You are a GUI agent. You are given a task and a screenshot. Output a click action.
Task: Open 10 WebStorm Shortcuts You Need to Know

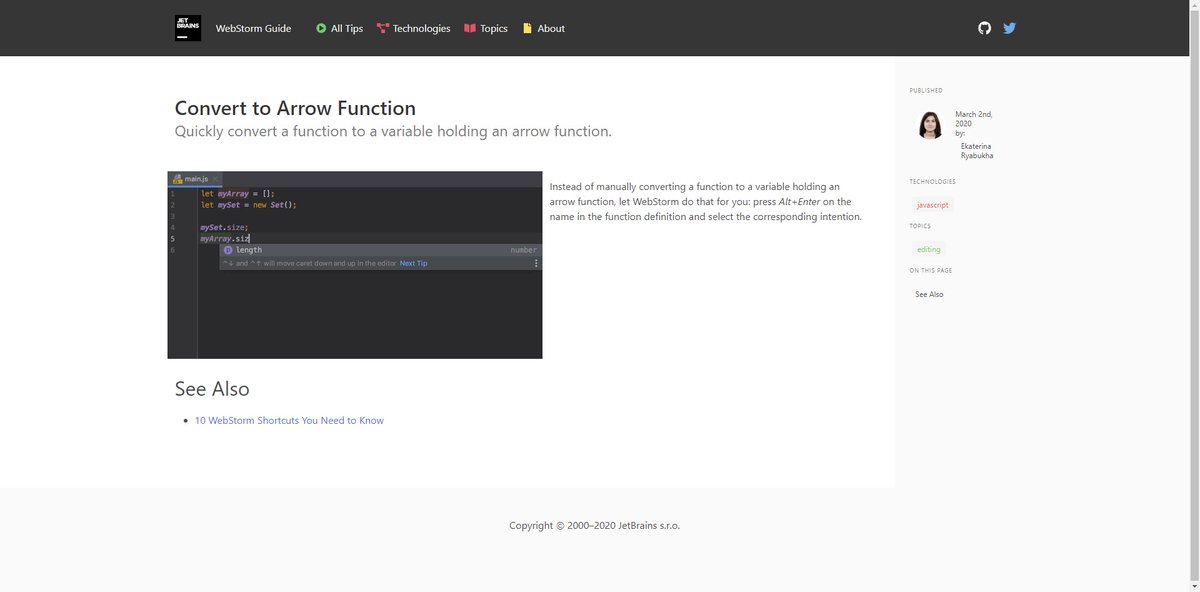[x=289, y=421]
